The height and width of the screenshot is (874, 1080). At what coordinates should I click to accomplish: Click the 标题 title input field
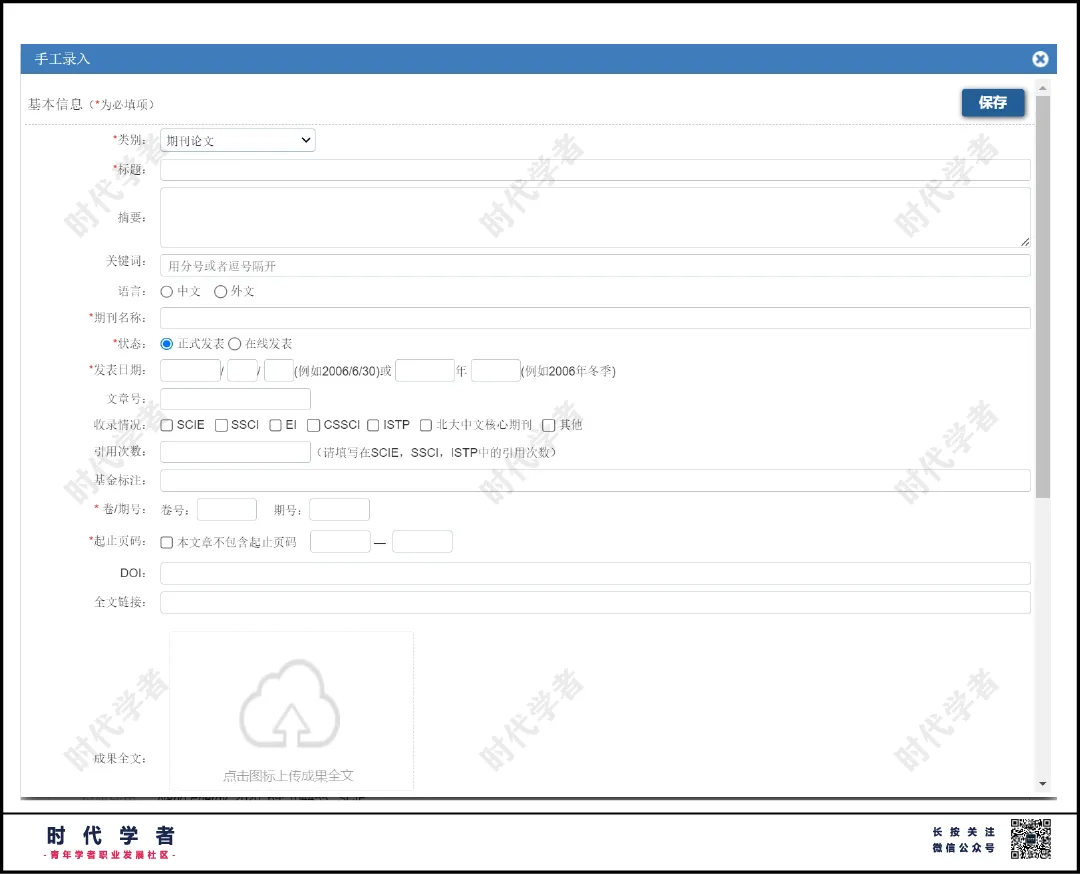click(595, 170)
